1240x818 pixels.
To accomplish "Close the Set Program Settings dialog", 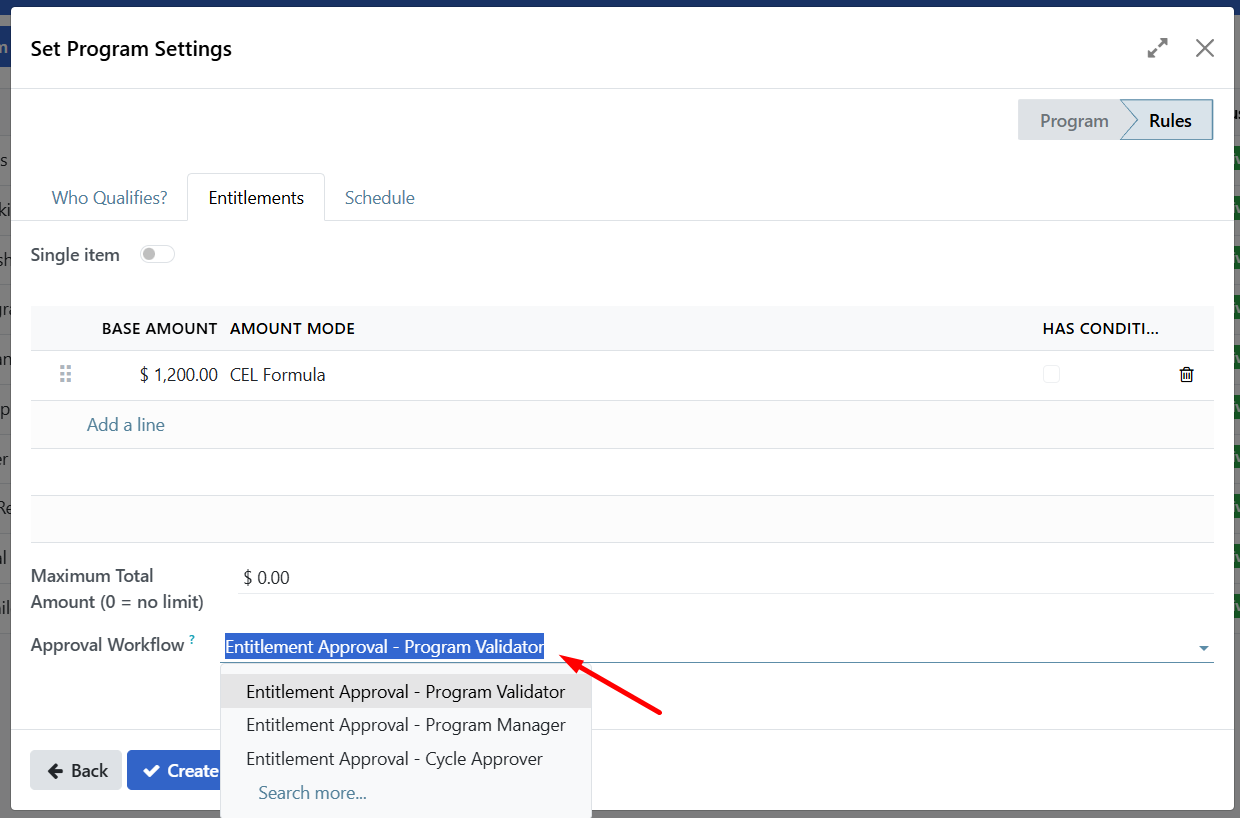I will 1205,48.
